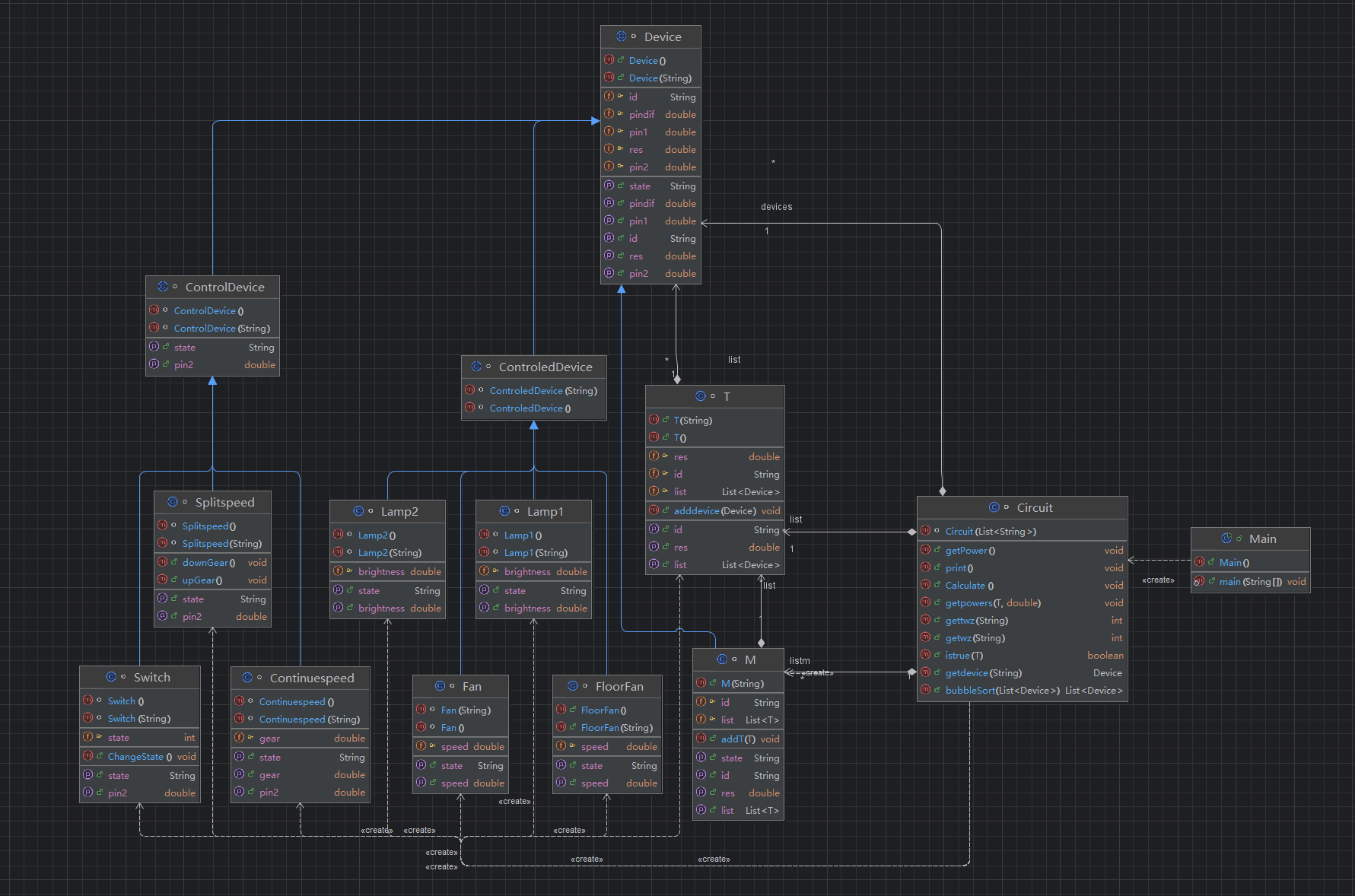
Task: Select the Continuespeed(String) constructor
Action: 300,719
